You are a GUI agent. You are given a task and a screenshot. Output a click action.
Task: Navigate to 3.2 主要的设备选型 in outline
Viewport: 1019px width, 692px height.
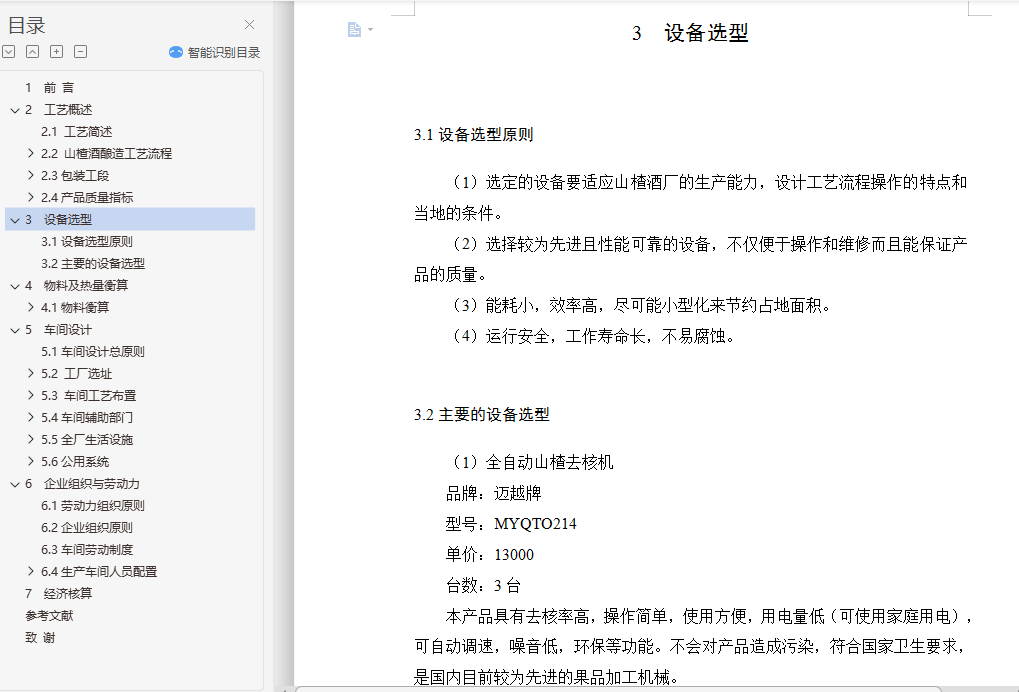click(93, 264)
